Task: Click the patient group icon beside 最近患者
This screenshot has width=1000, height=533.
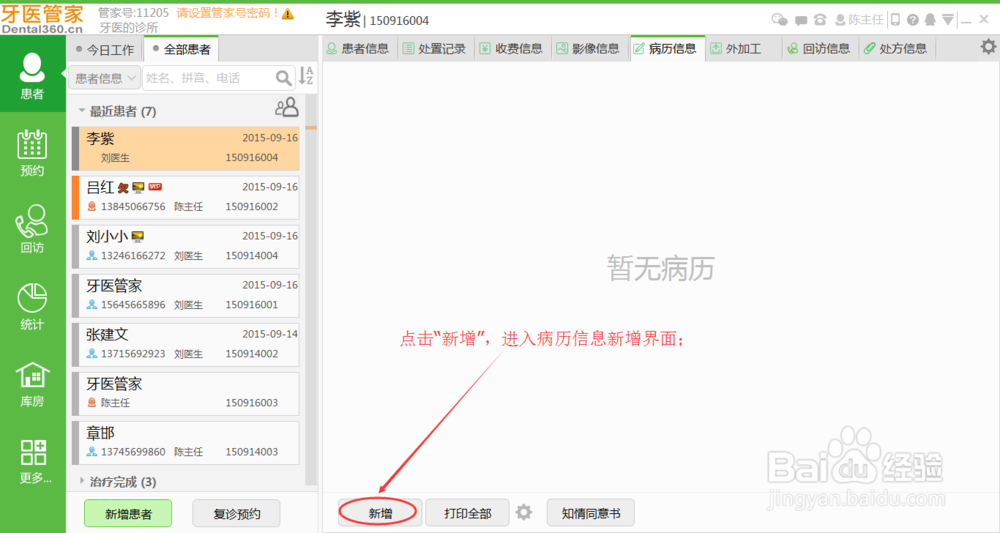Action: pyautogui.click(x=287, y=107)
